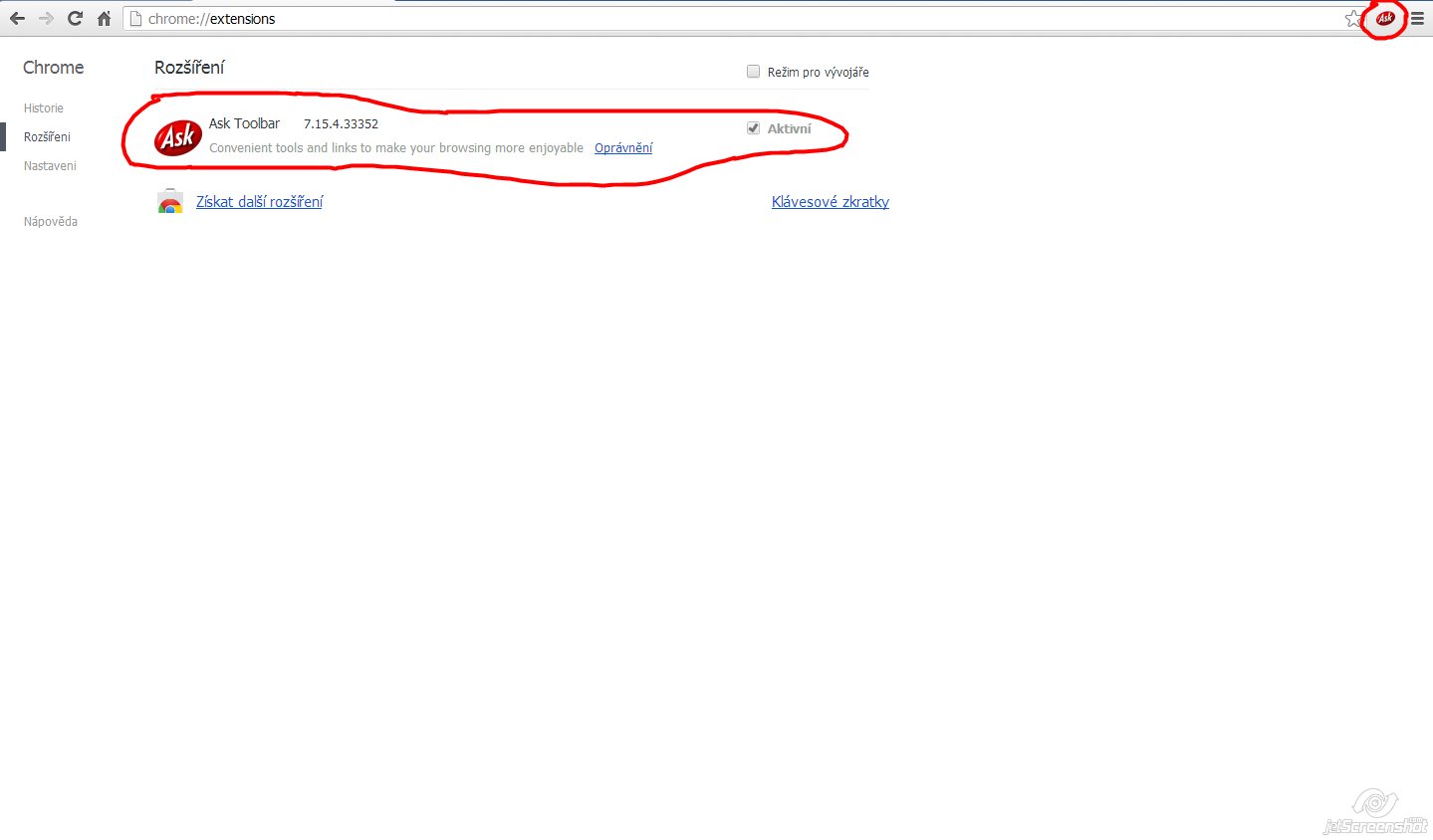Enable Režim pro vývojáře checkbox
This screenshot has width=1433, height=840.
point(753,72)
